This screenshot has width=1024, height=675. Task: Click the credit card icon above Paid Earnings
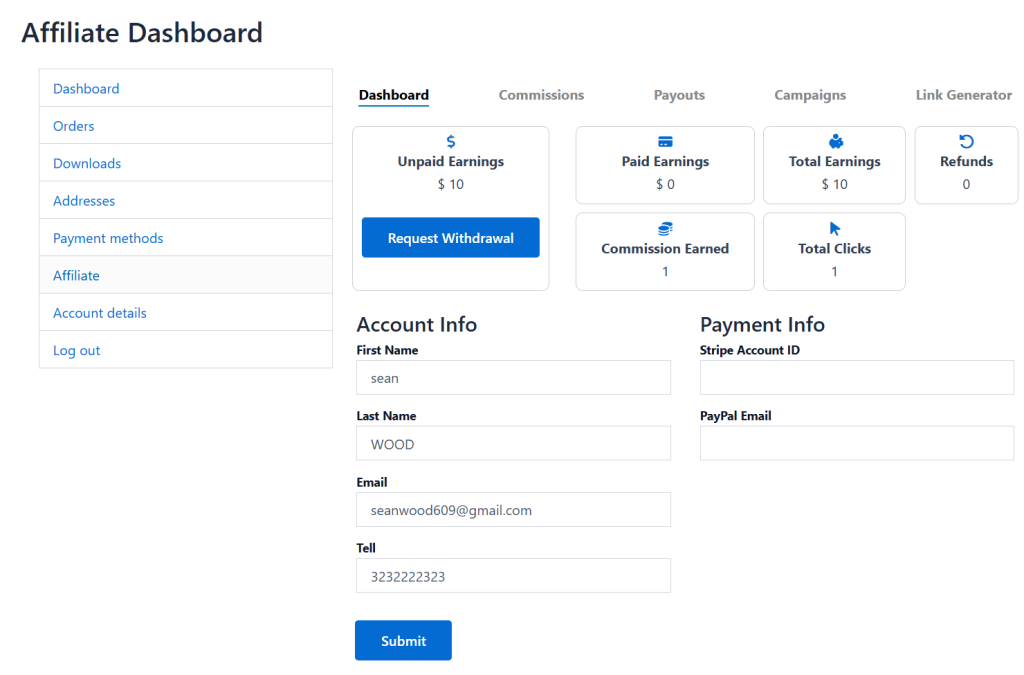pyautogui.click(x=665, y=142)
